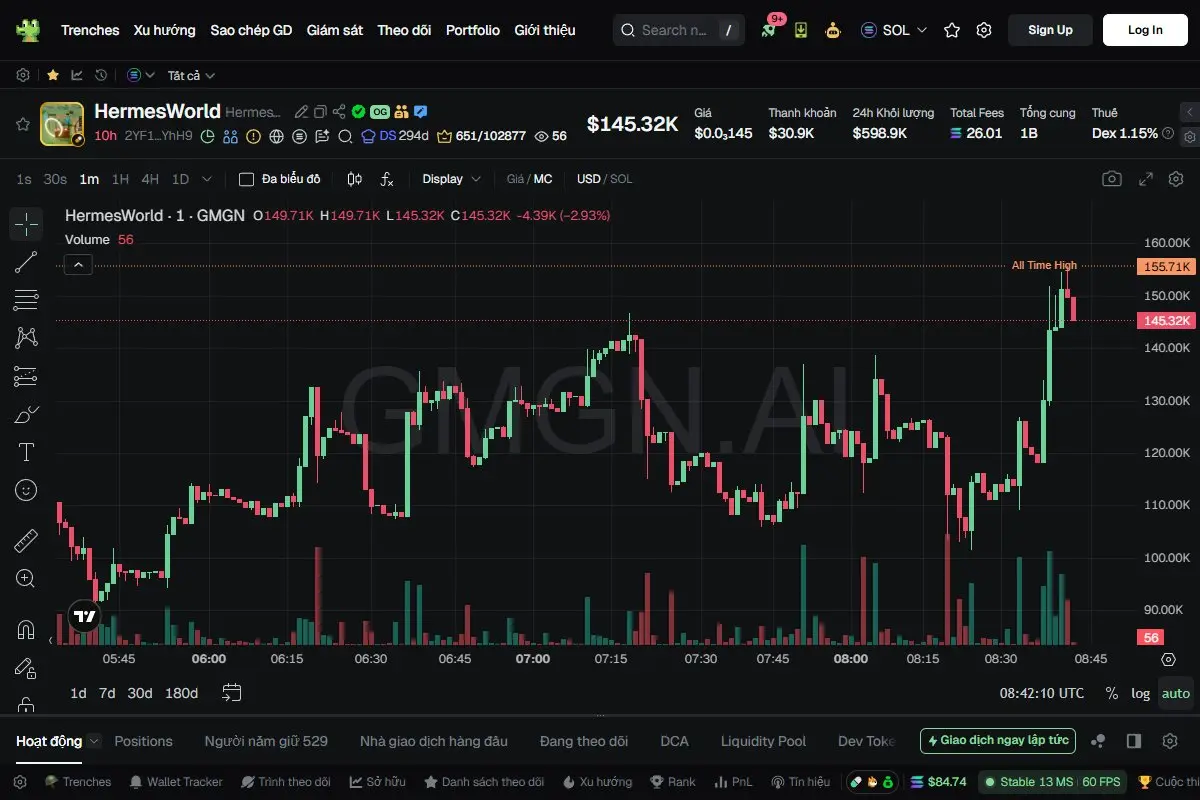Switch to the Liquidity Pool tab
The height and width of the screenshot is (800, 1200).
pyautogui.click(x=763, y=741)
